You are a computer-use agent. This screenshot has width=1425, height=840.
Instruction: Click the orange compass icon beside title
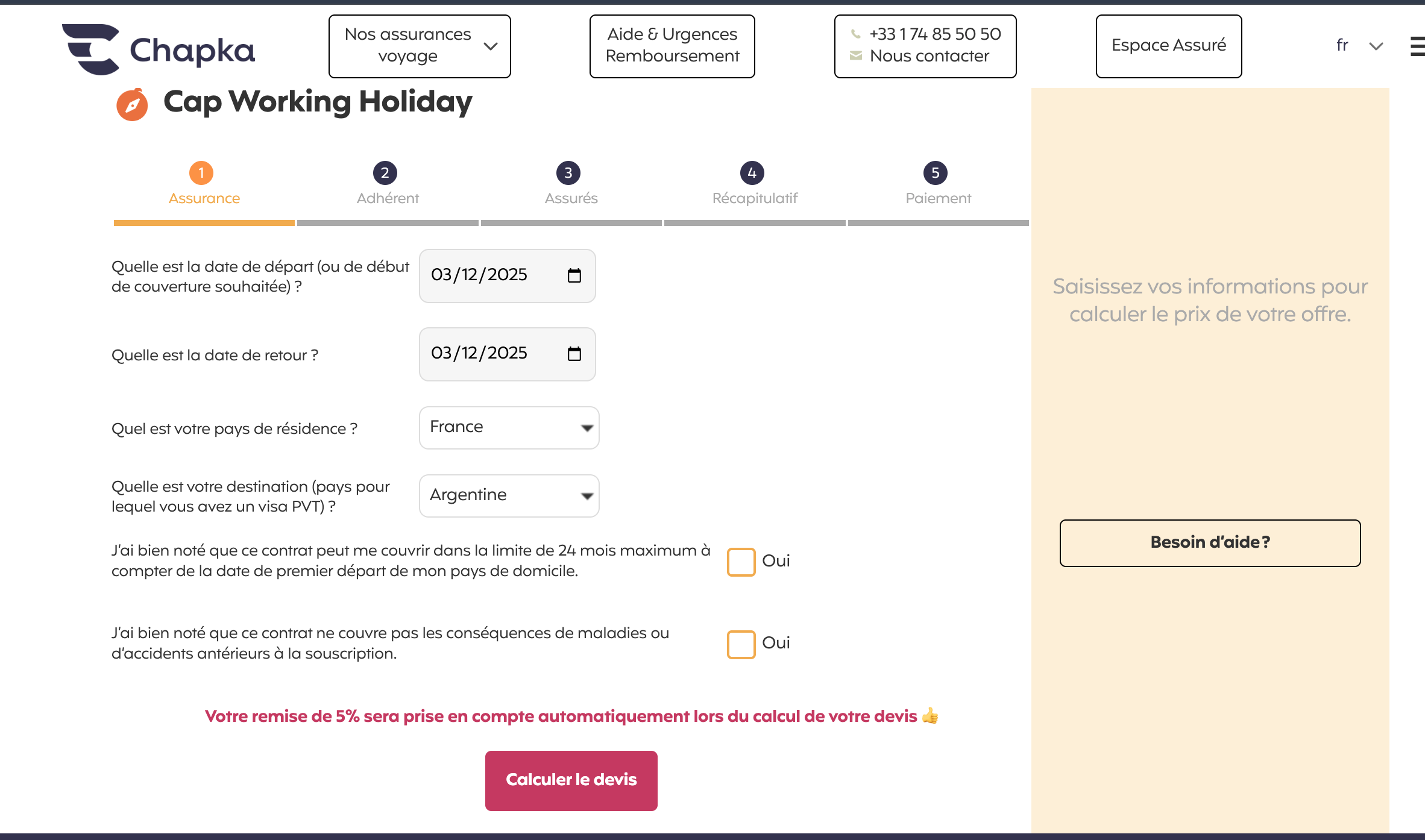tap(132, 105)
